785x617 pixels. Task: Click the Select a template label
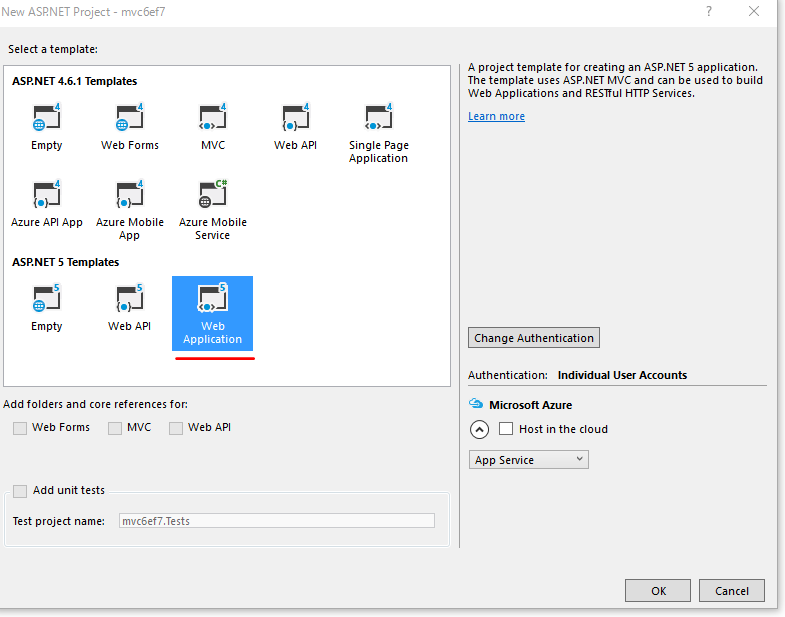point(53,49)
